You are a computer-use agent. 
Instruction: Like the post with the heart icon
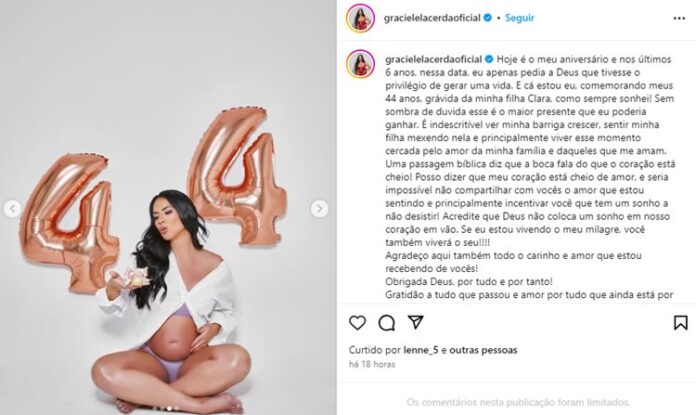(357, 323)
